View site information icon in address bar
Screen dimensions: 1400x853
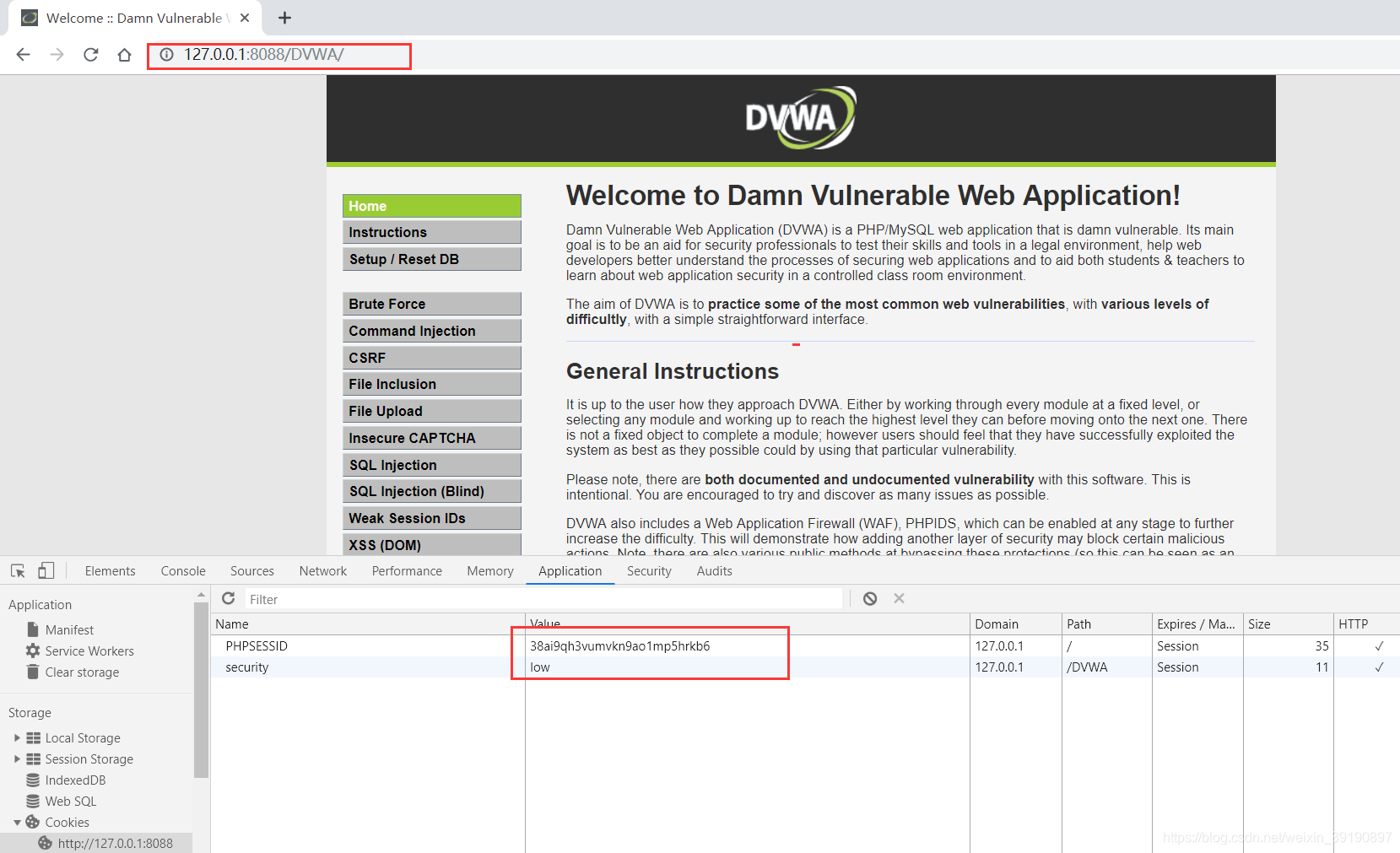coord(167,55)
